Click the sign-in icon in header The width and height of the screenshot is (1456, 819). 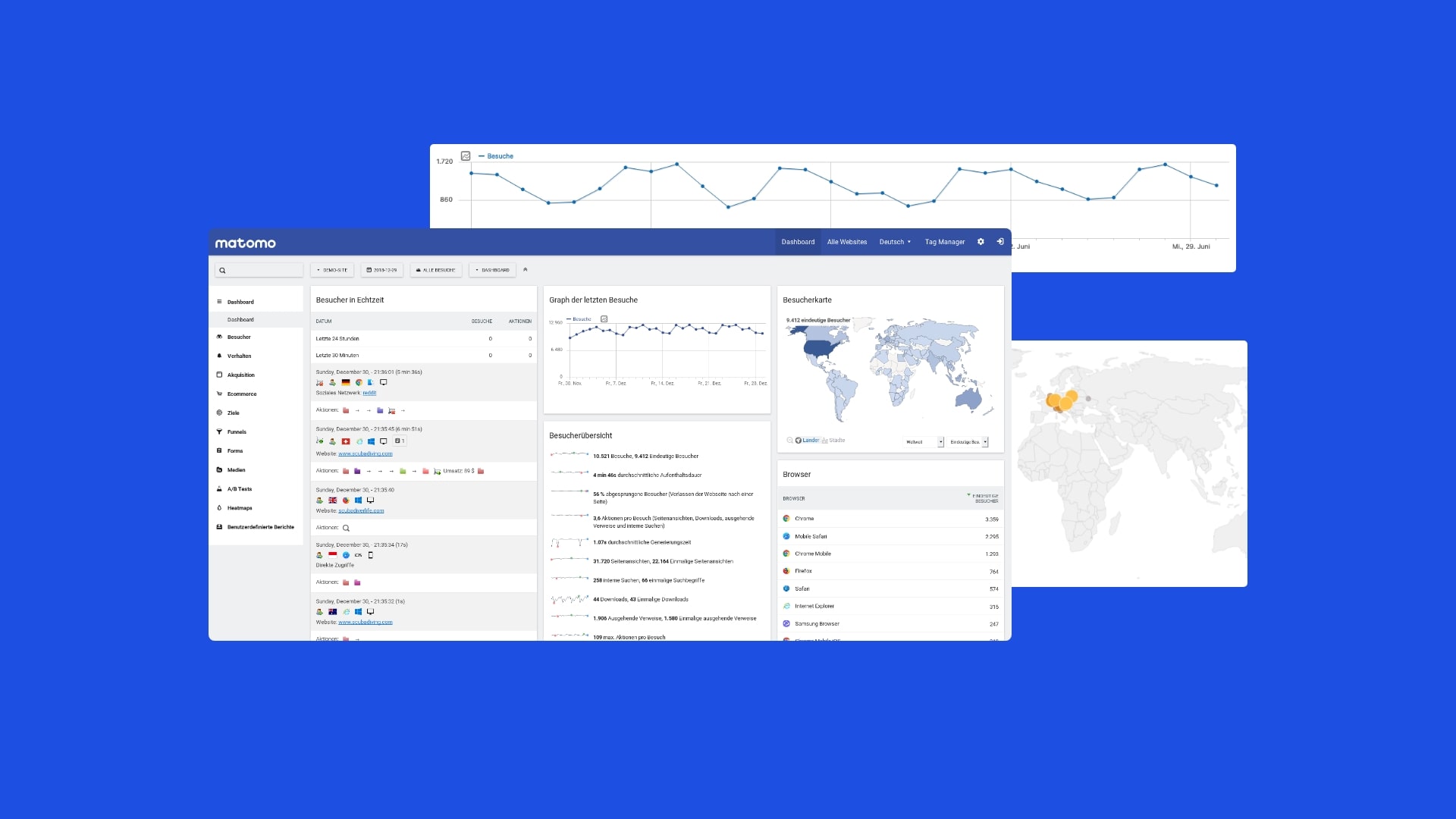click(1000, 242)
